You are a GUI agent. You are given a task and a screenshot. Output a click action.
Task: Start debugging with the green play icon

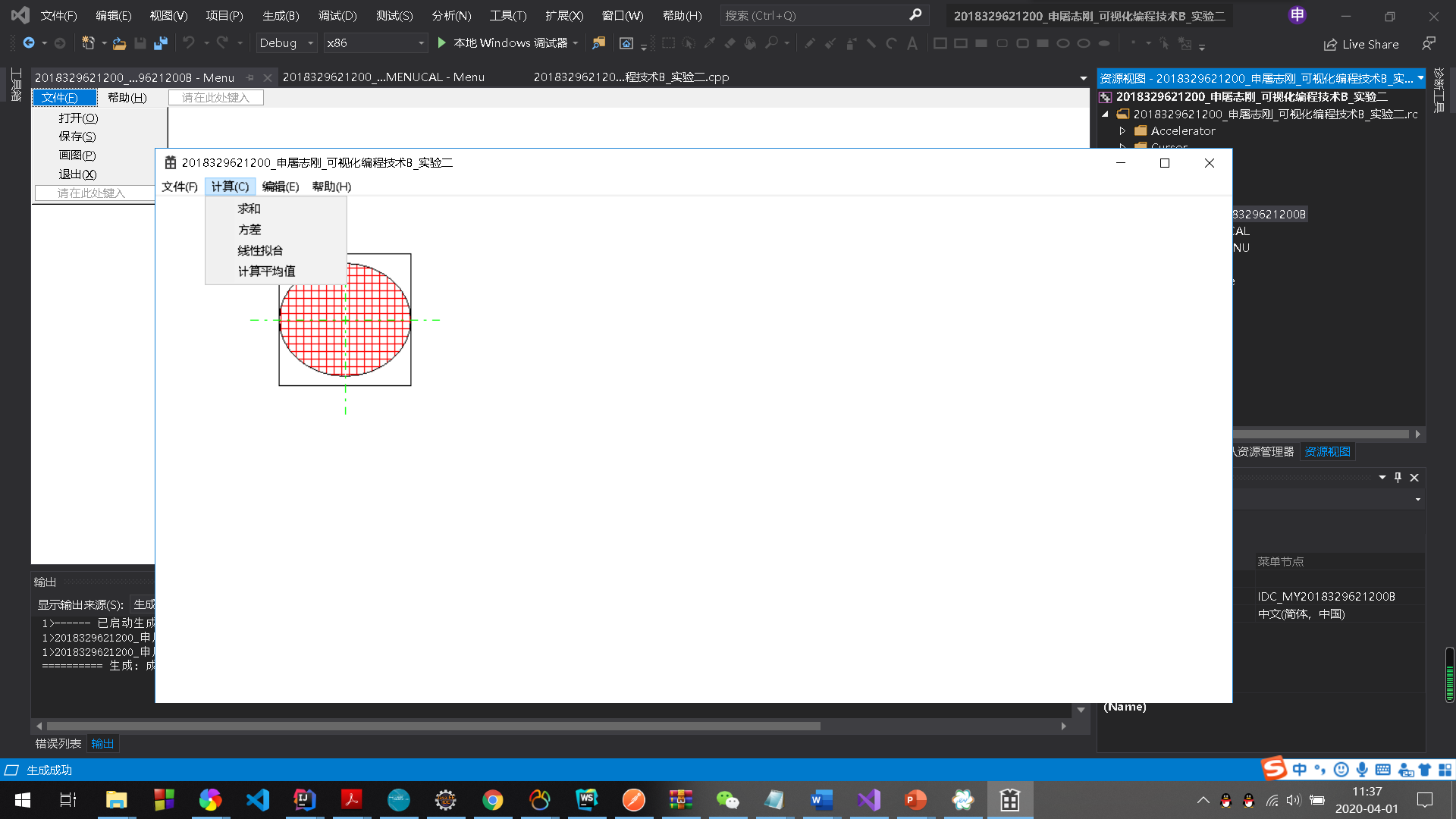[x=442, y=43]
